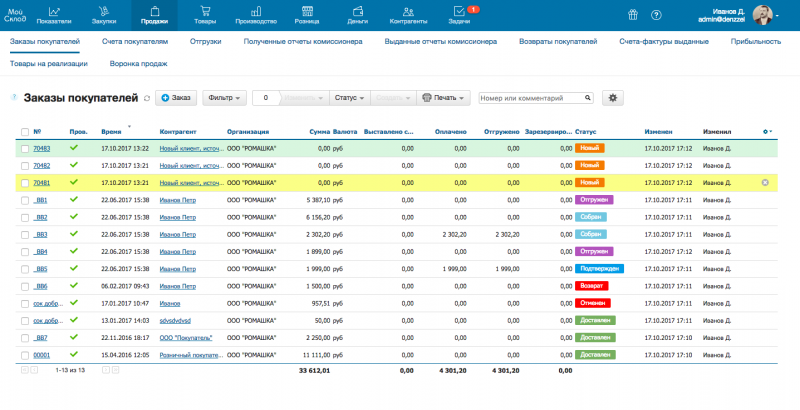The width and height of the screenshot is (800, 410).
Task: Expand the Фильтр dropdown
Action: tap(224, 98)
